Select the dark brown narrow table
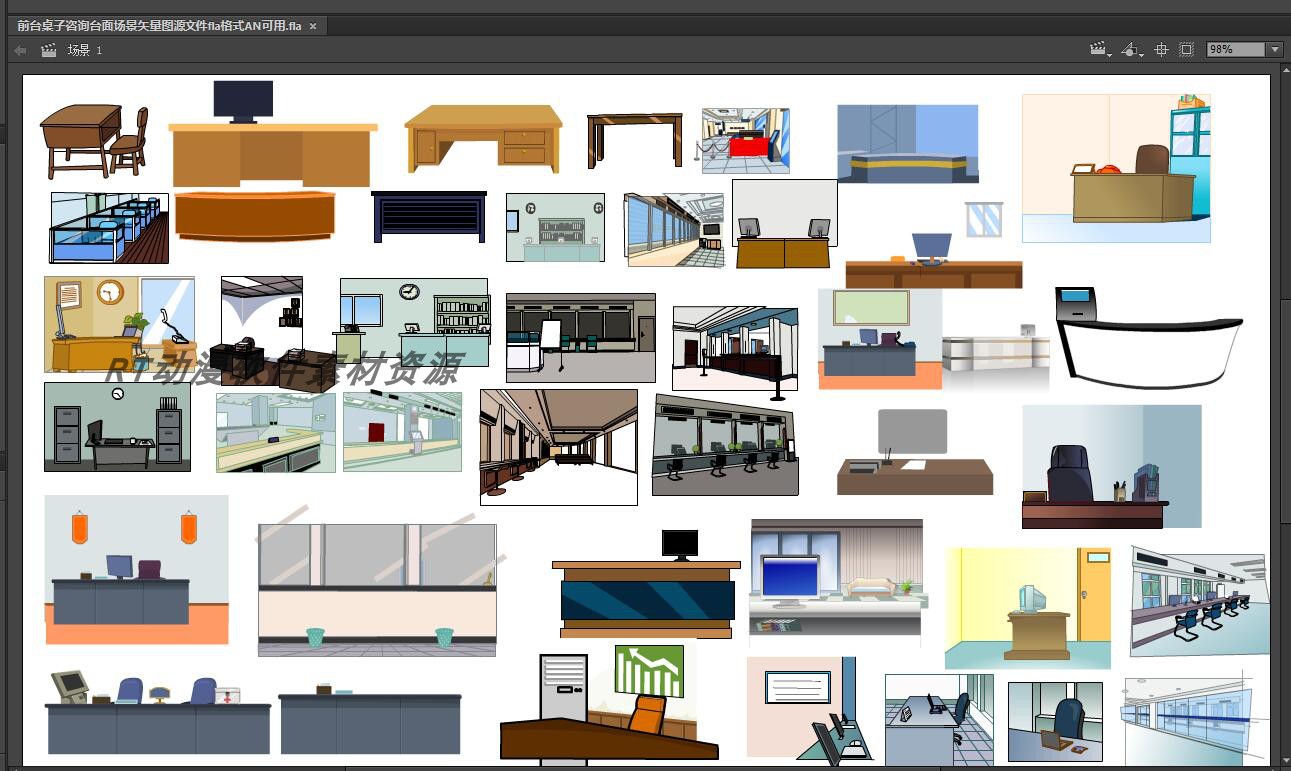This screenshot has height=771, width=1291. pos(634,140)
